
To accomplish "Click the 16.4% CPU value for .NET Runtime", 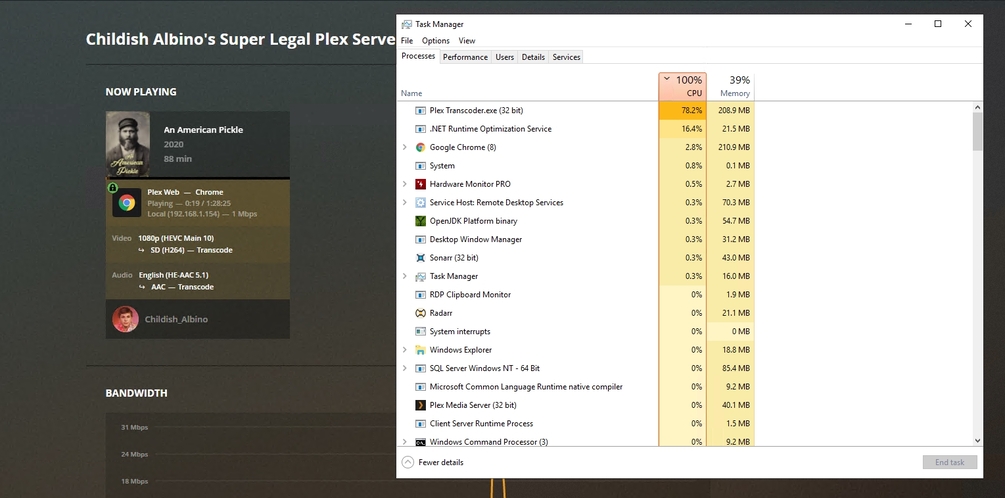I will 692,129.
